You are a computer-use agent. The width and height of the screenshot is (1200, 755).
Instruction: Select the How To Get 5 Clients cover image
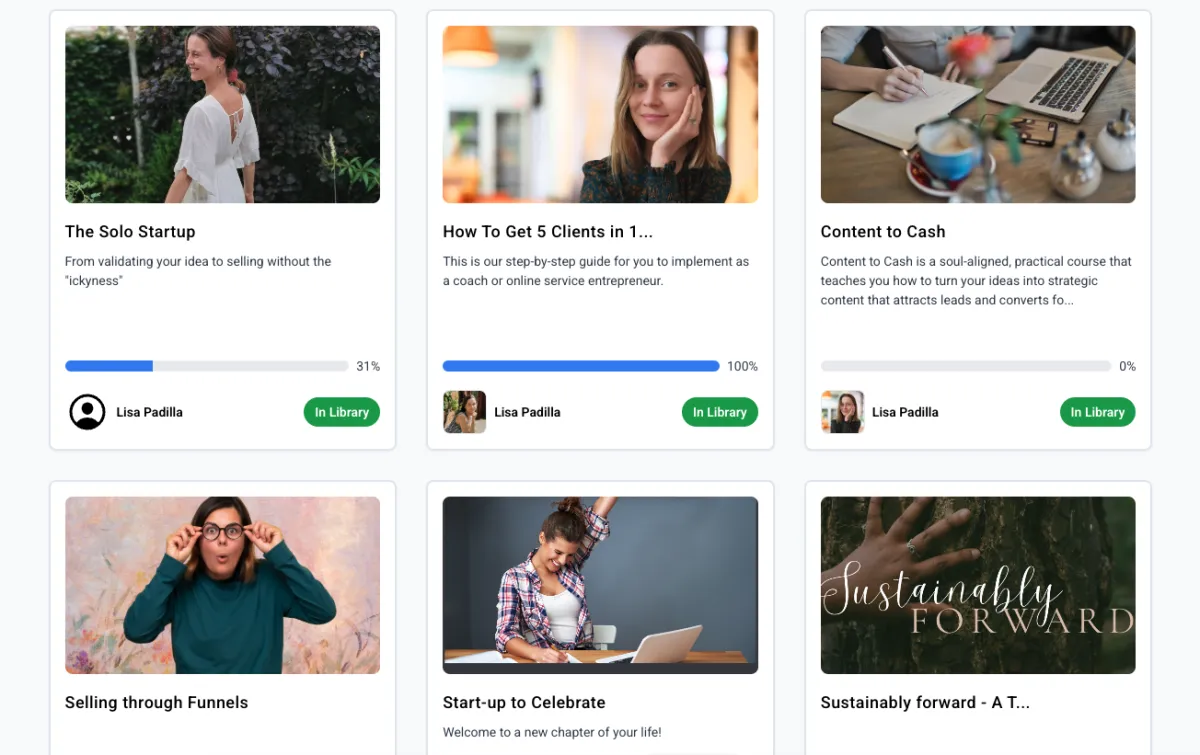pos(600,115)
